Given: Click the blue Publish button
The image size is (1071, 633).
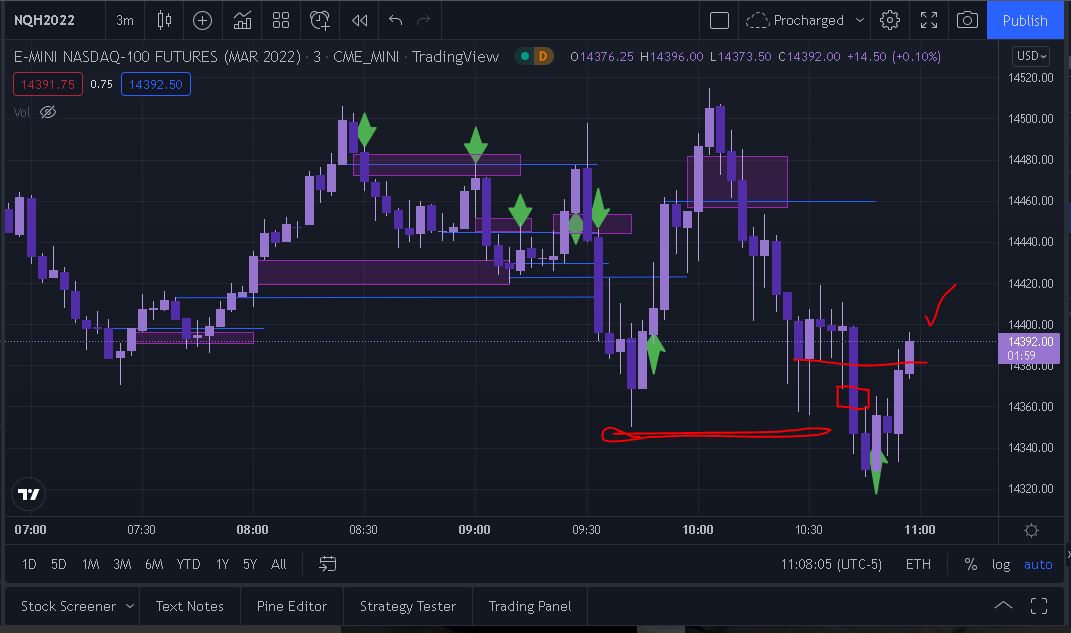Looking at the screenshot, I should pos(1025,20).
